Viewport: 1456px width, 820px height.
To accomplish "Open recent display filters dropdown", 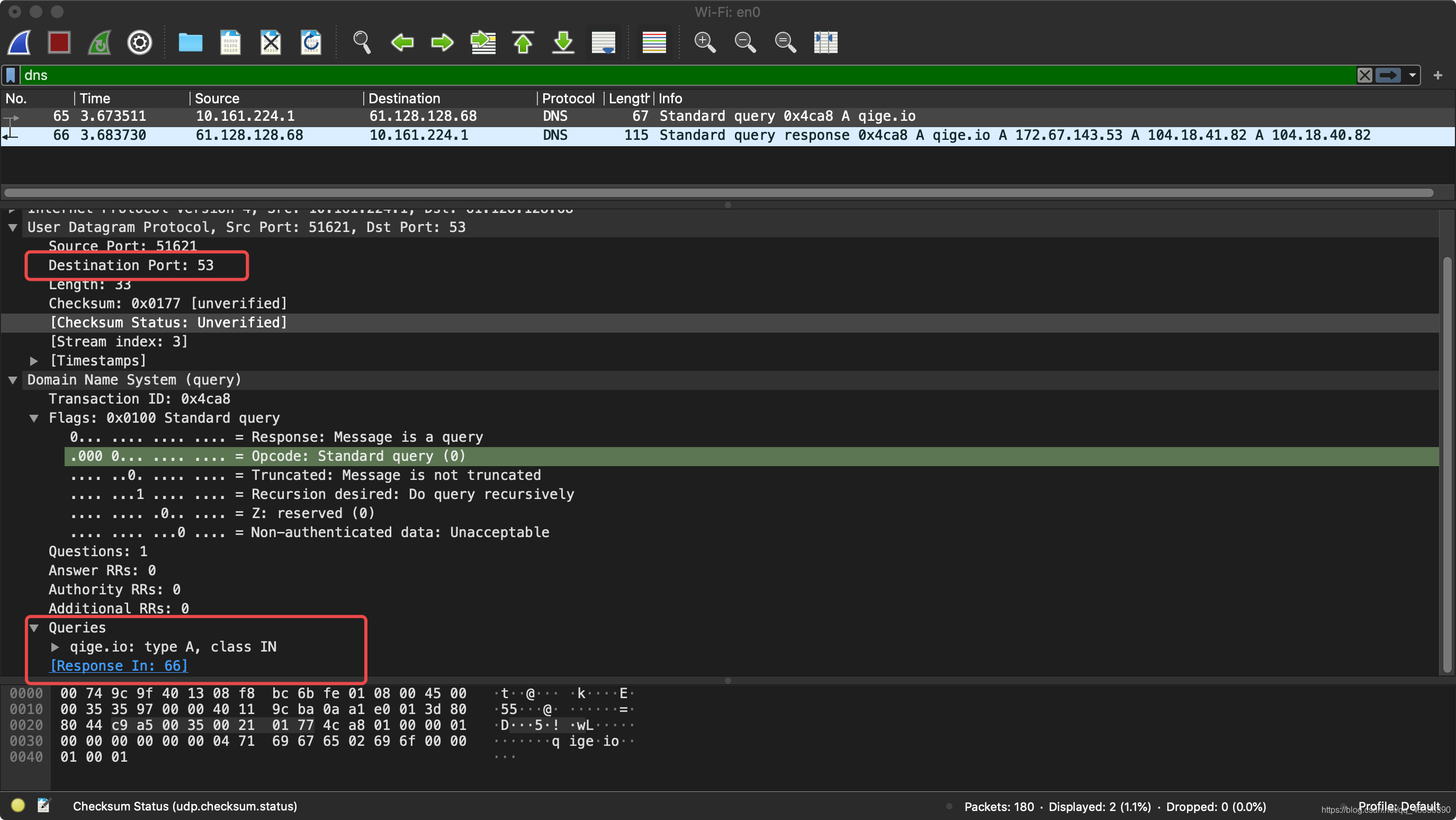I will pyautogui.click(x=1412, y=75).
